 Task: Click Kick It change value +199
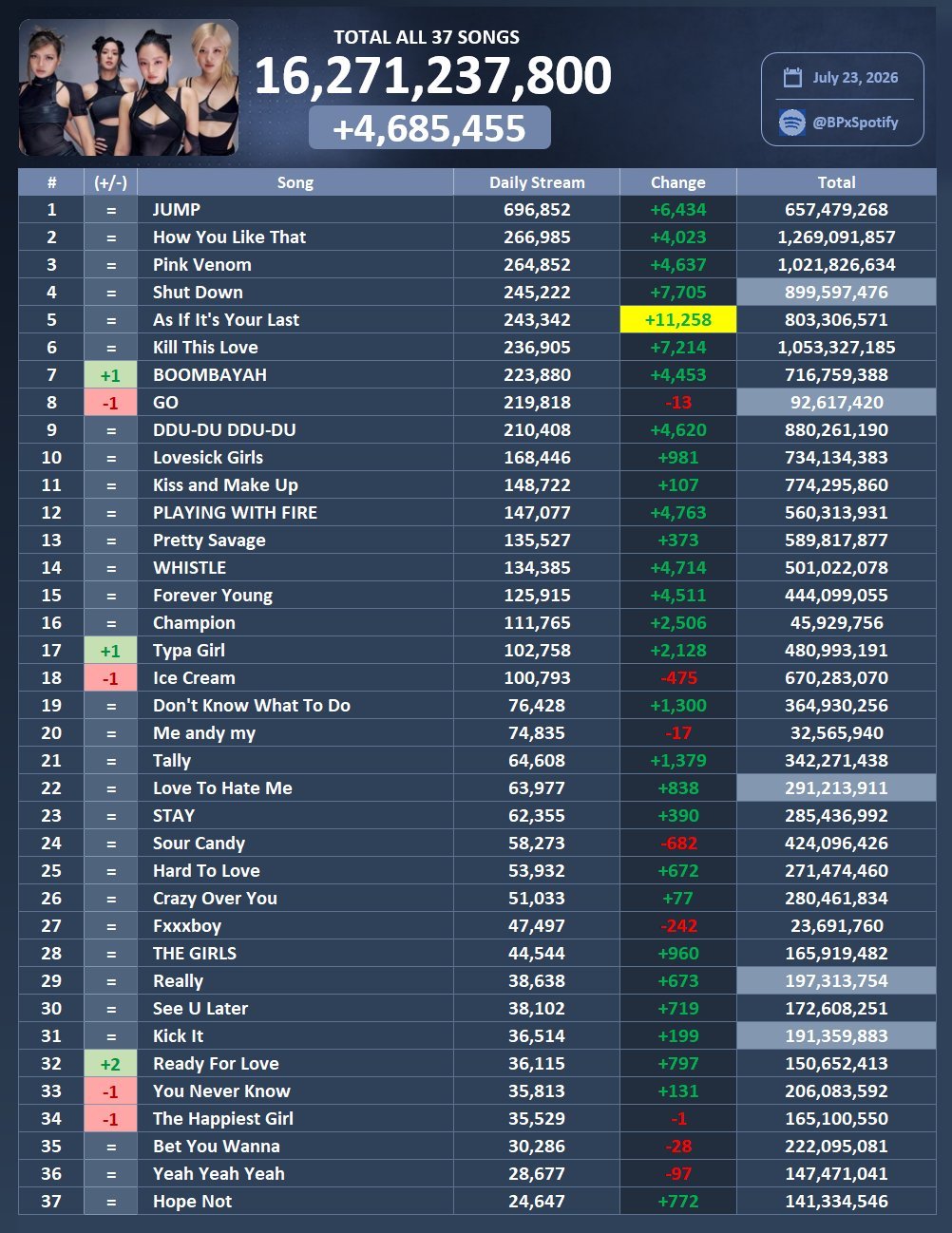tap(678, 1036)
